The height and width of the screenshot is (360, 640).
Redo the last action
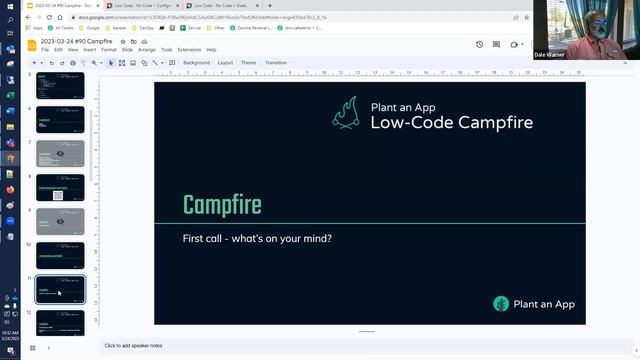tap(62, 63)
